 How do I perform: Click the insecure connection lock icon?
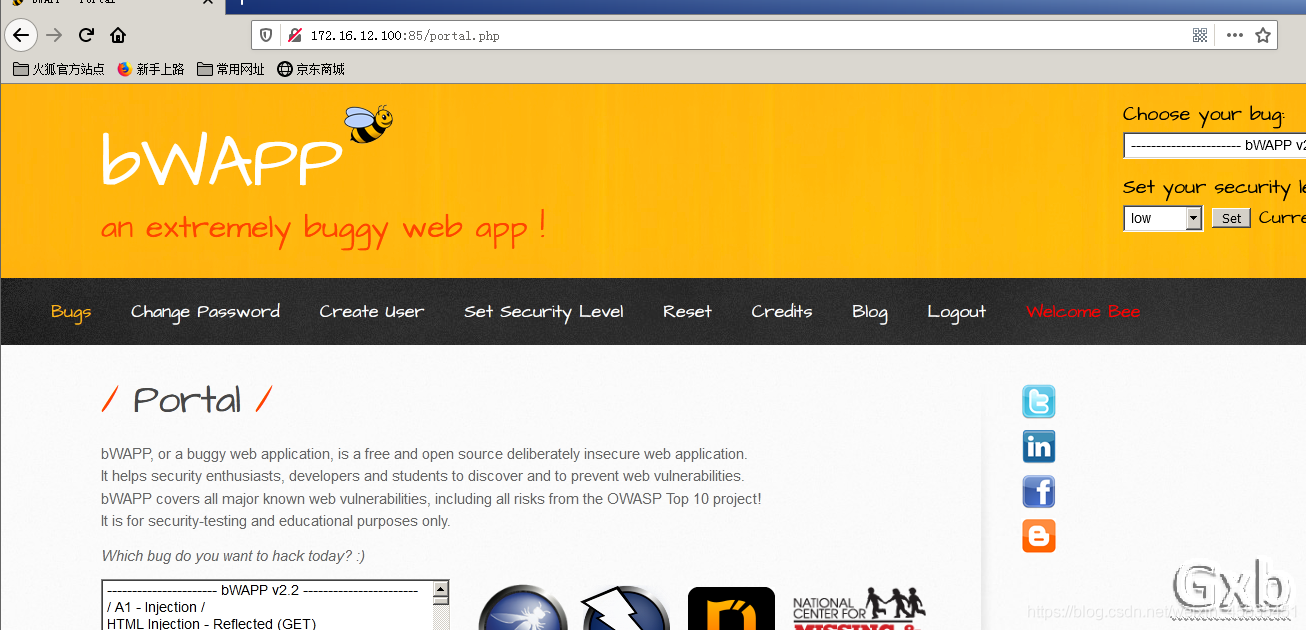[295, 35]
